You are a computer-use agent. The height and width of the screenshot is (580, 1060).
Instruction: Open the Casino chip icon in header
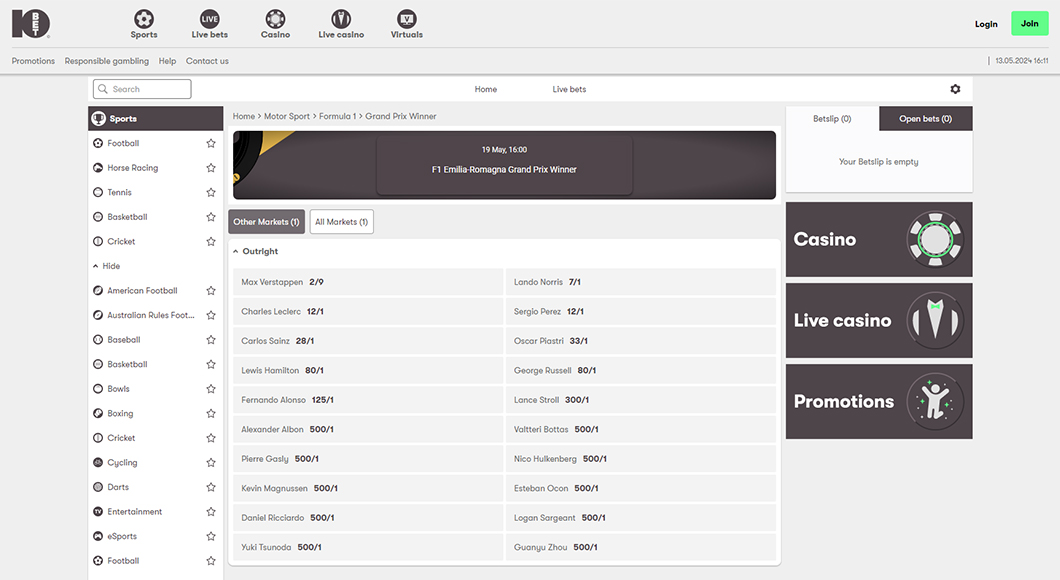tap(275, 20)
